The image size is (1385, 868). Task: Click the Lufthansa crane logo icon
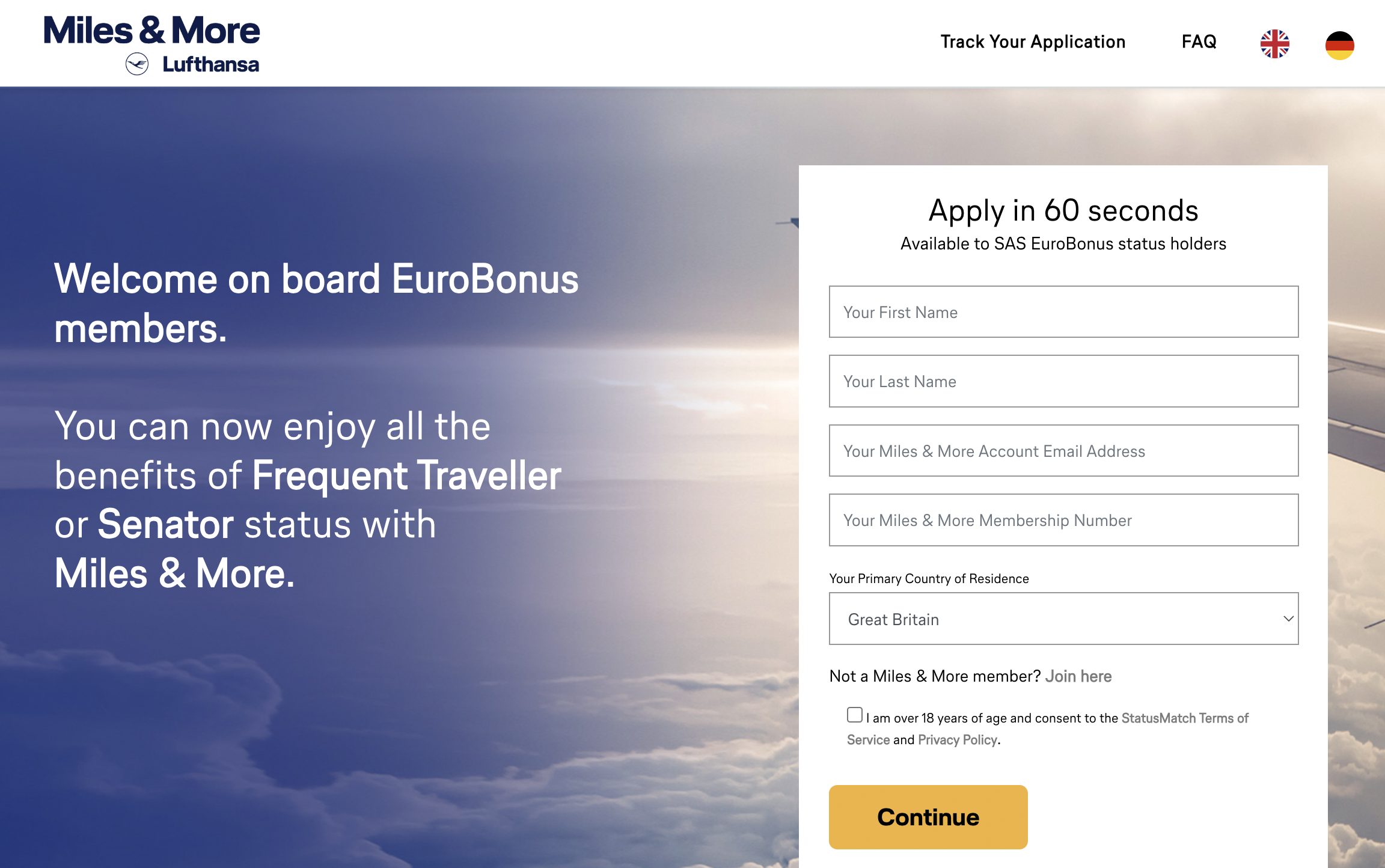(137, 64)
